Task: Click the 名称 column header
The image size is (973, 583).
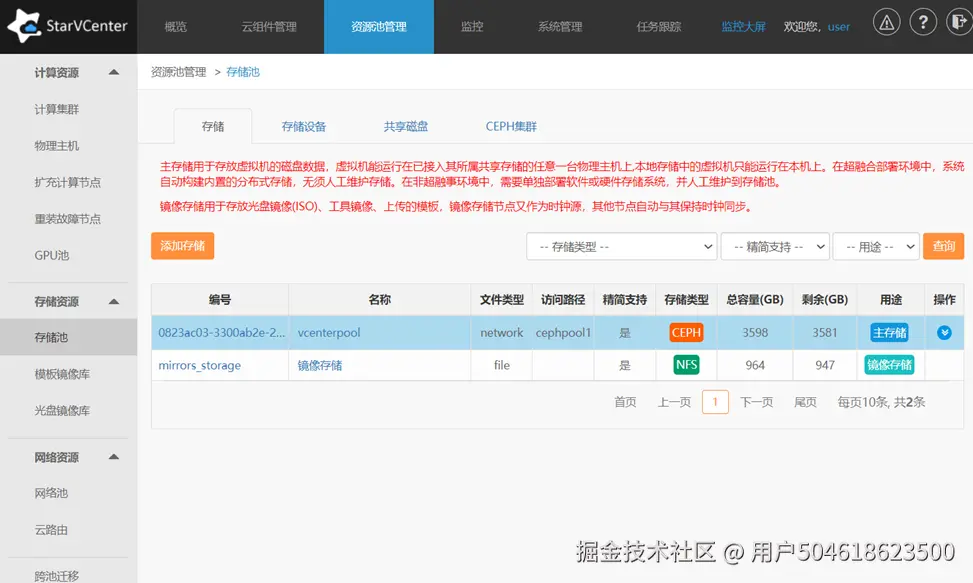Action: point(380,300)
